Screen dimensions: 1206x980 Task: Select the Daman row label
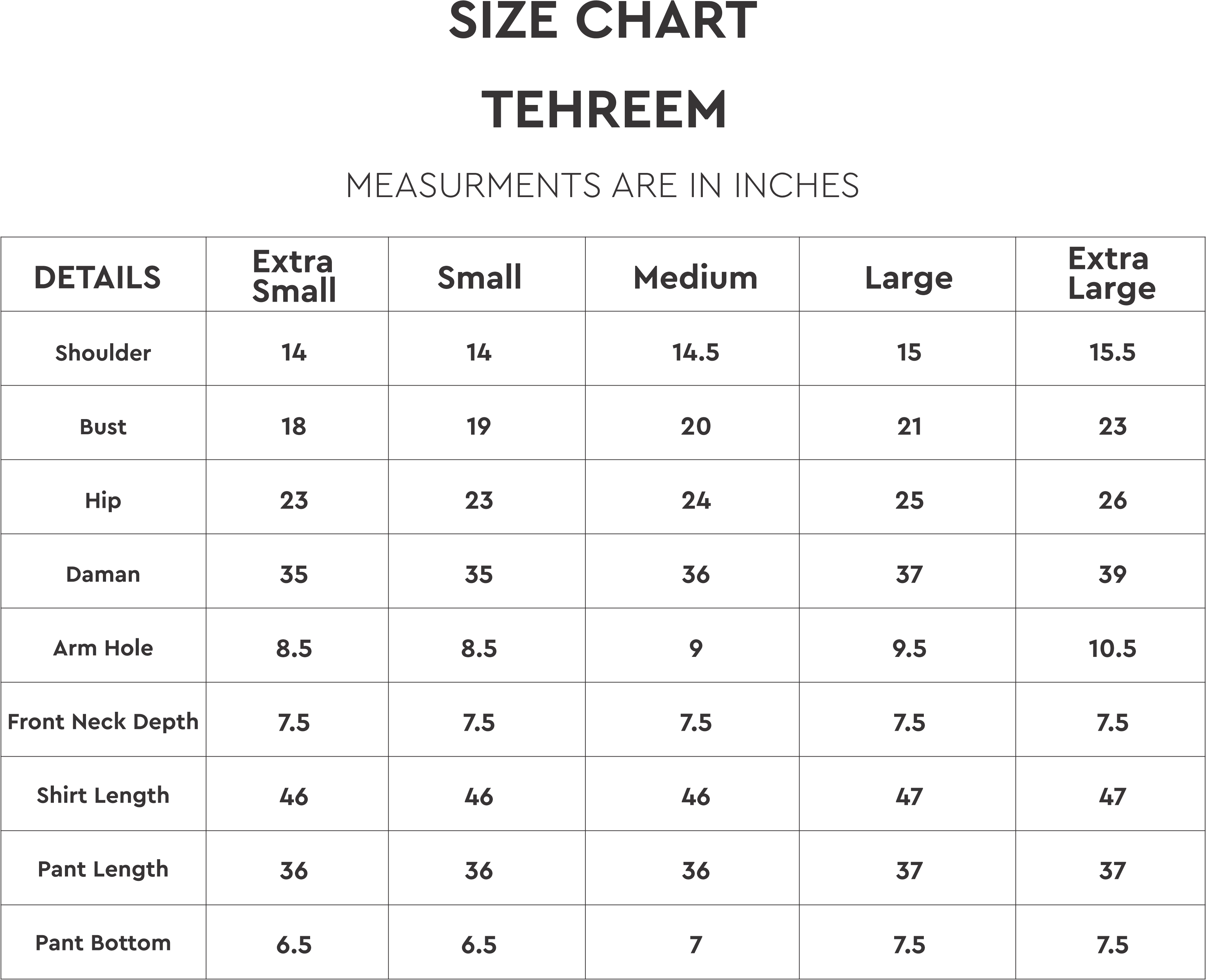point(103,575)
